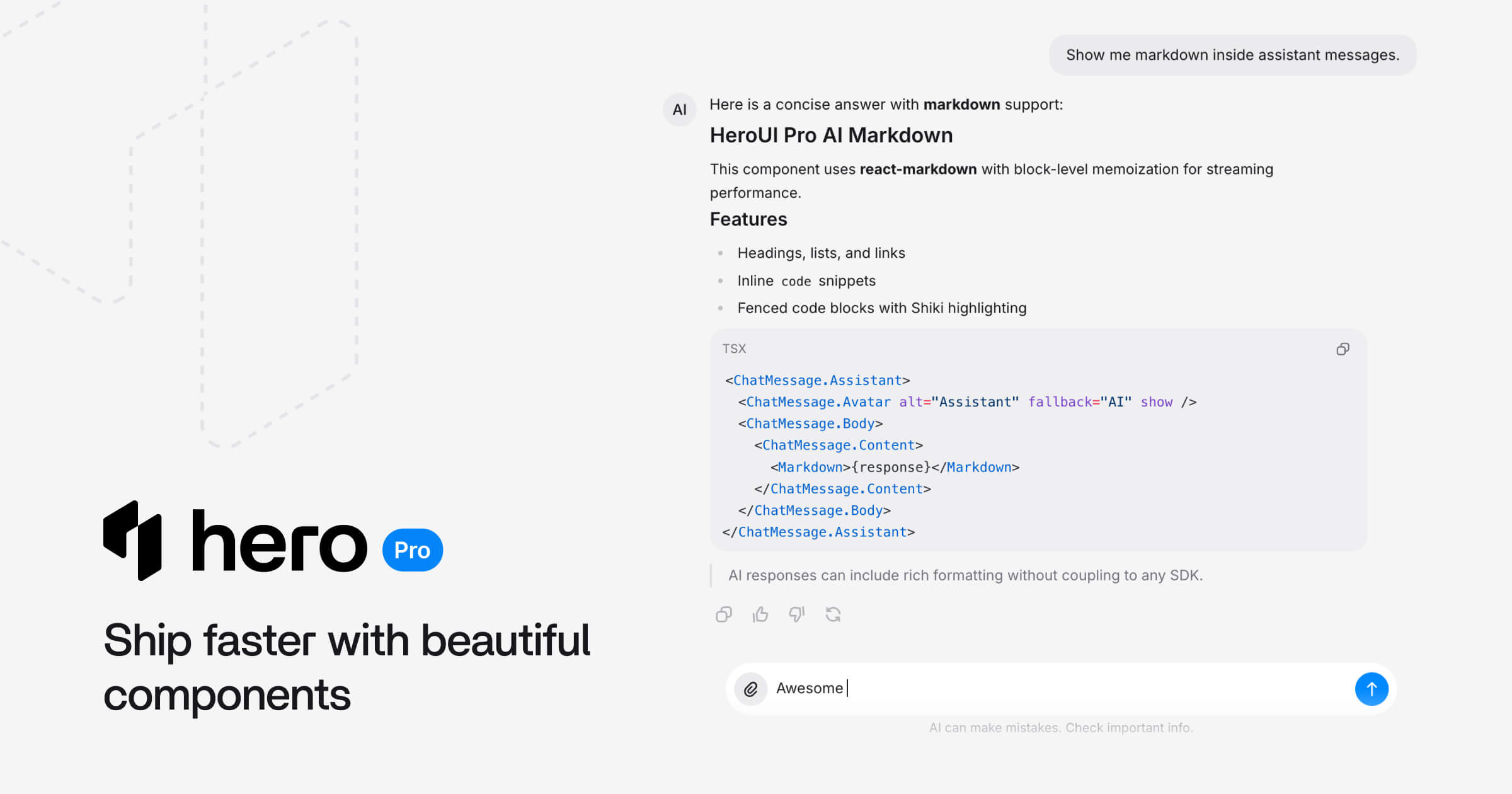Click the bold react-markdown text
The height and width of the screenshot is (794, 1512).
[918, 170]
